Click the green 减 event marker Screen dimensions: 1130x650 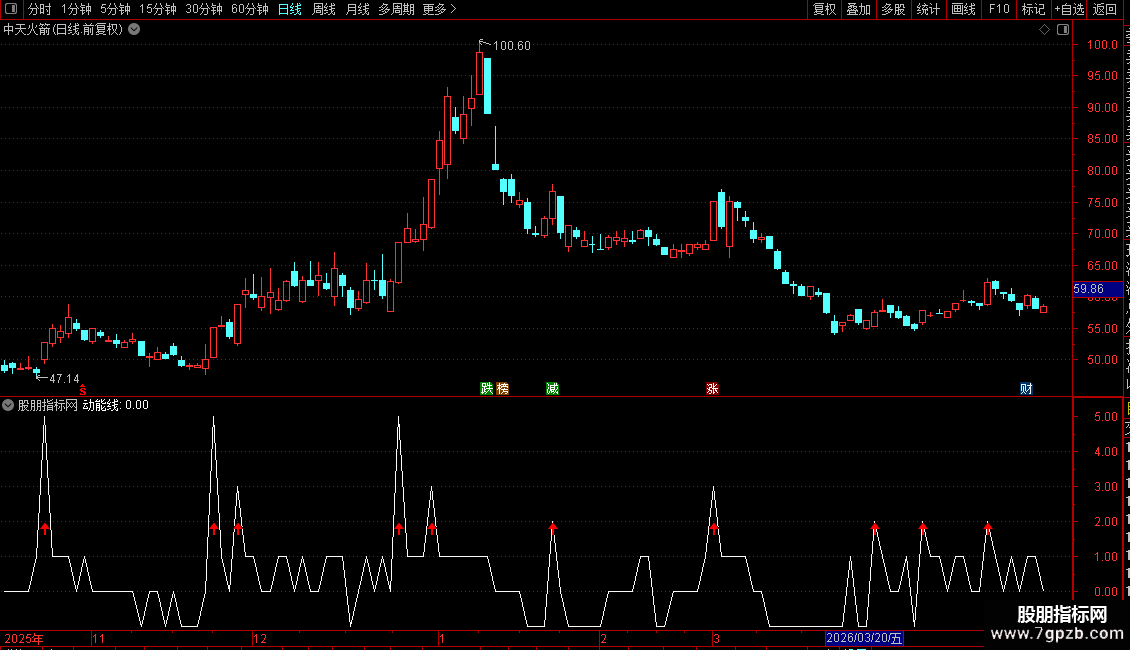[552, 388]
